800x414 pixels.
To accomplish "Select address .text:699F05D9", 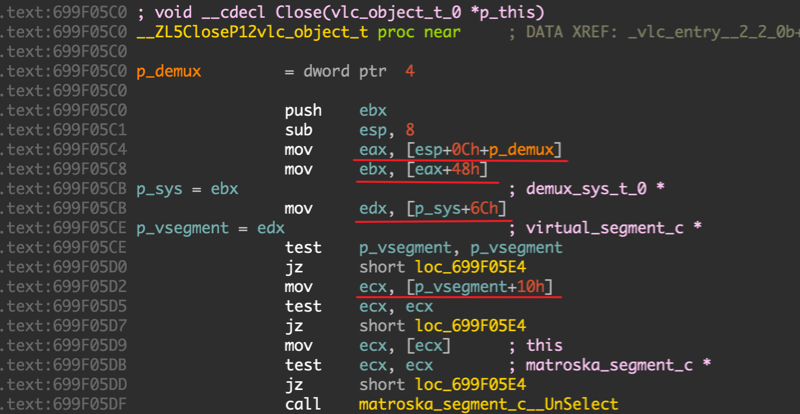I will 63,346.
